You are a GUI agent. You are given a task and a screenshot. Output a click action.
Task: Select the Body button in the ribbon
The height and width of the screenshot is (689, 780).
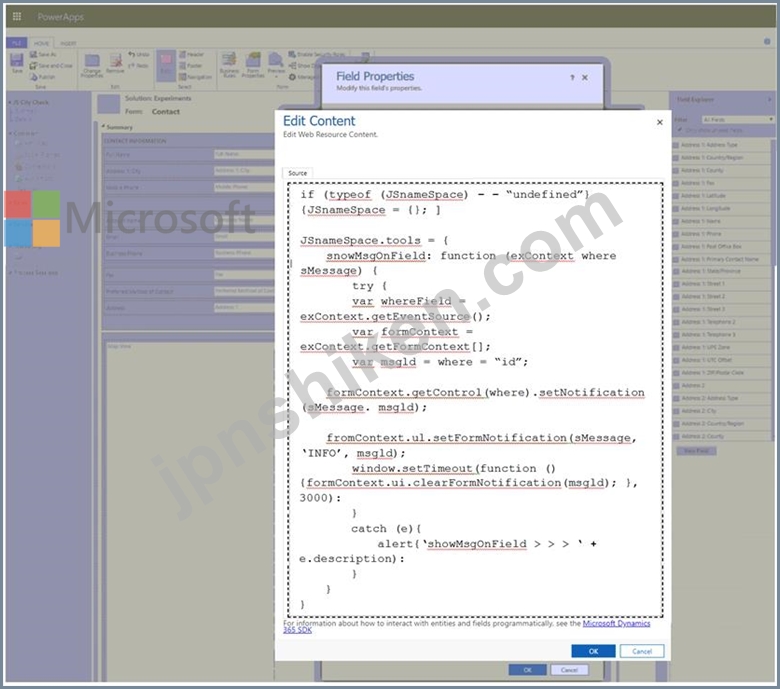click(x=166, y=65)
